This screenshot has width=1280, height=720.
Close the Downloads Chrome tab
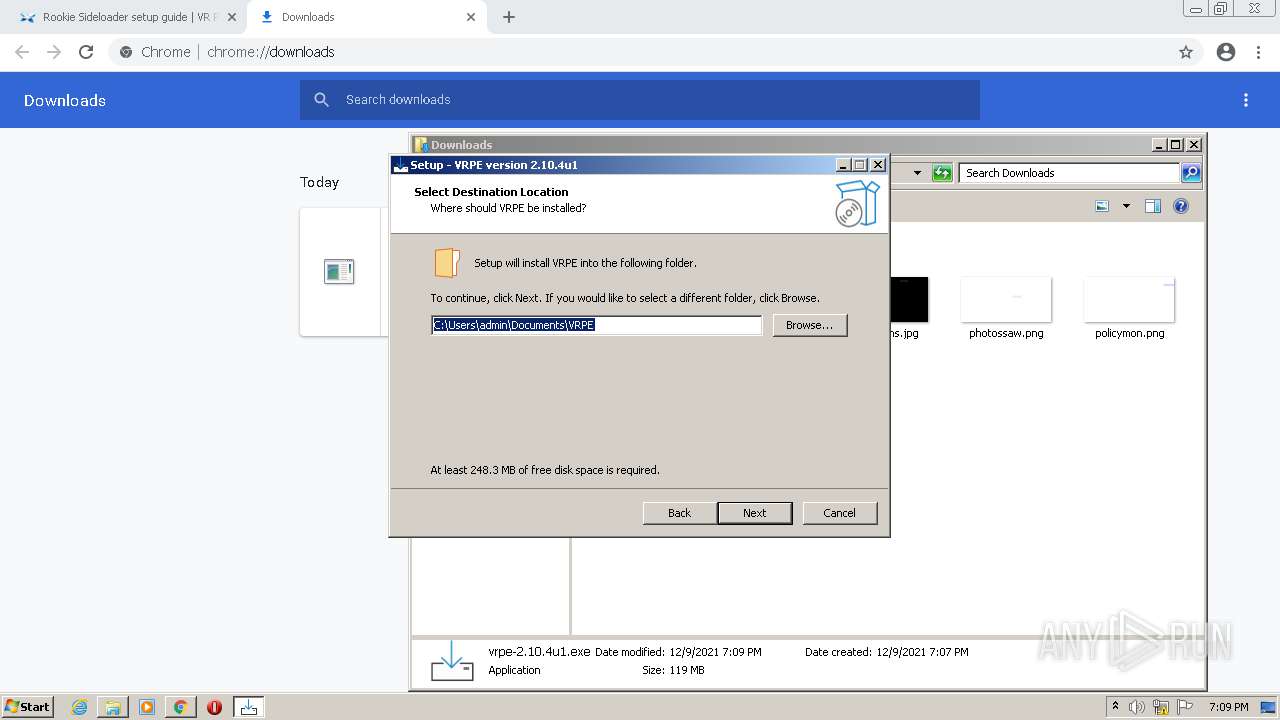click(471, 17)
